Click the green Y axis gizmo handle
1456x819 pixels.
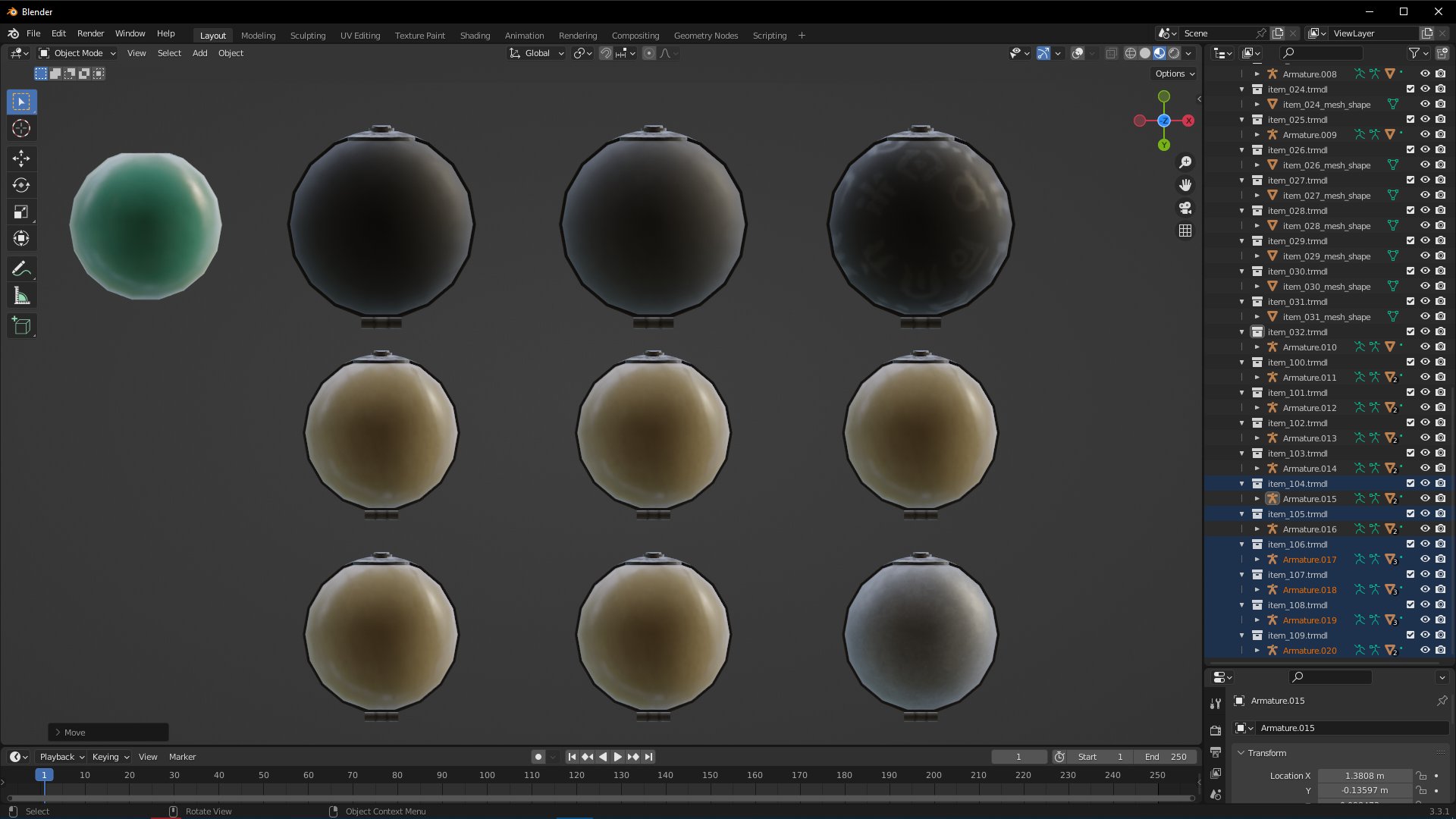[x=1164, y=145]
